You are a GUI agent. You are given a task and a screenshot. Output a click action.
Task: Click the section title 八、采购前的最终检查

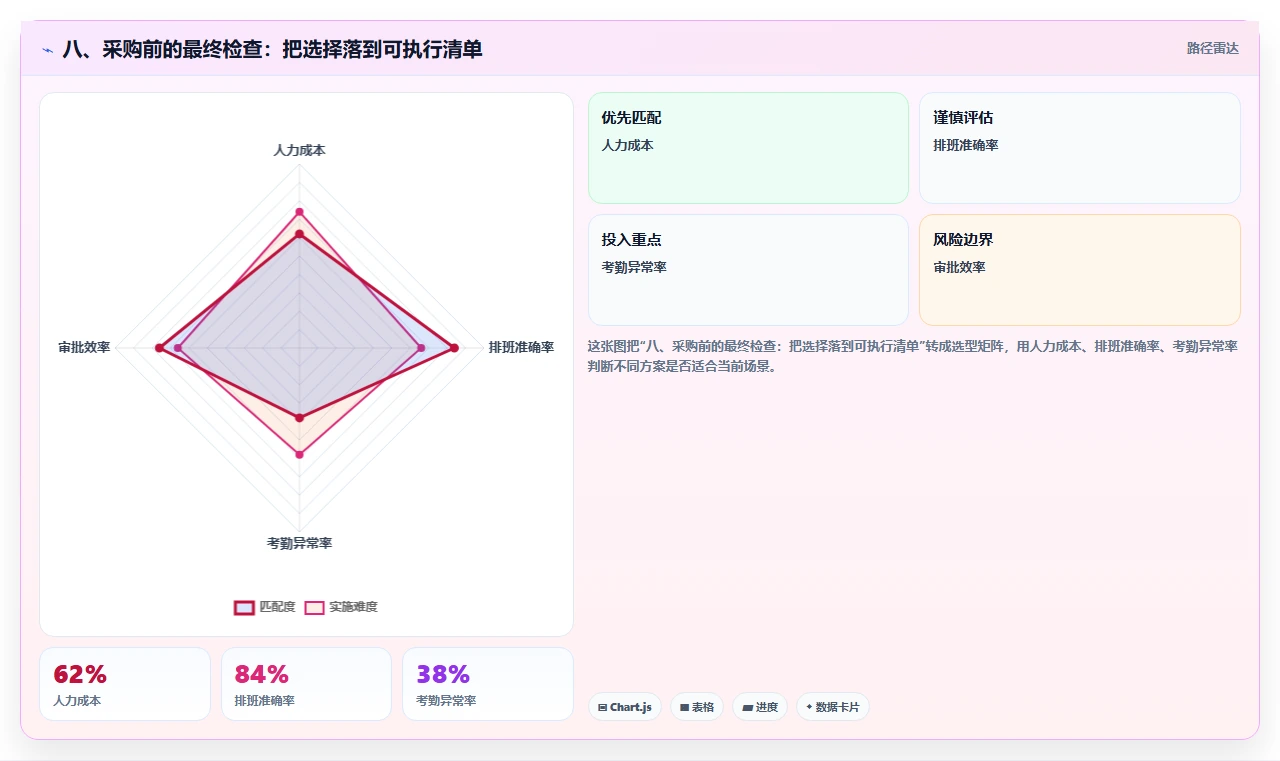click(x=272, y=48)
